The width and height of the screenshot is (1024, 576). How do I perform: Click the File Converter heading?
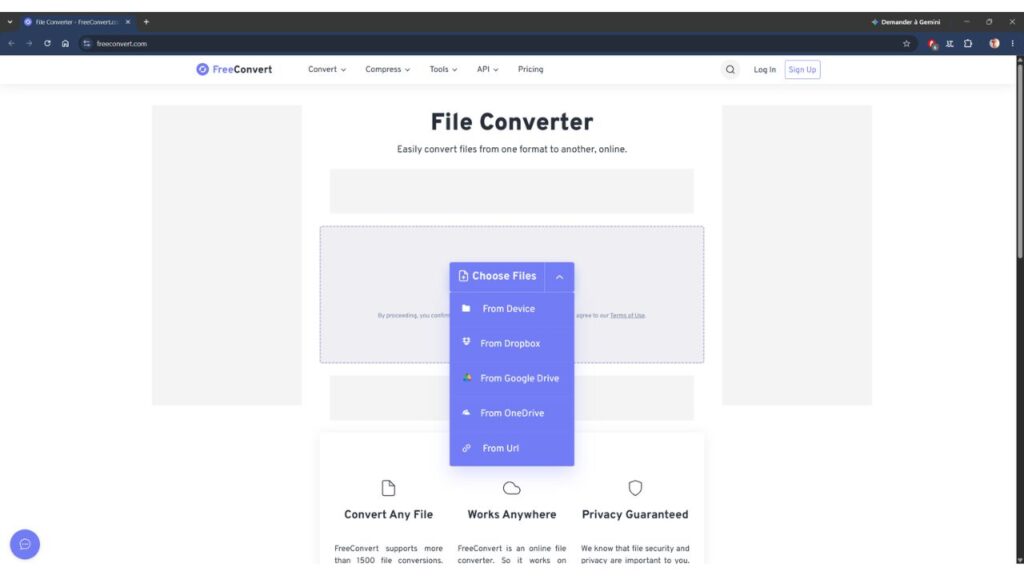(x=512, y=122)
